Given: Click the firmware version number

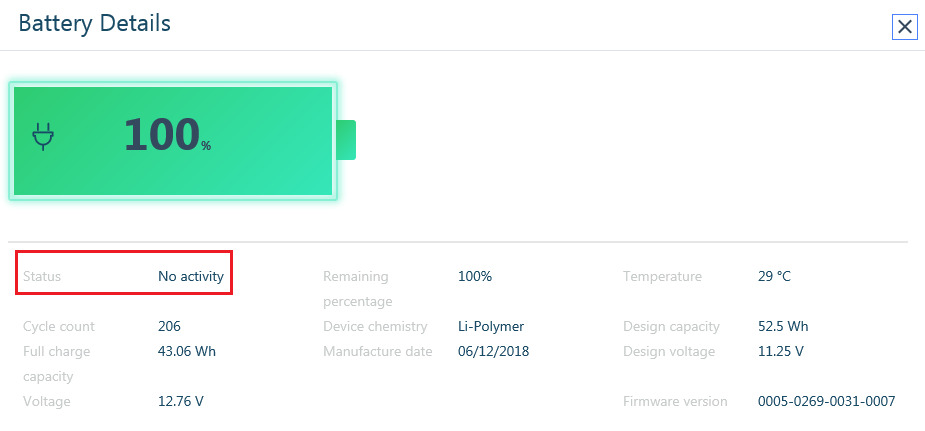Looking at the screenshot, I should (x=826, y=402).
